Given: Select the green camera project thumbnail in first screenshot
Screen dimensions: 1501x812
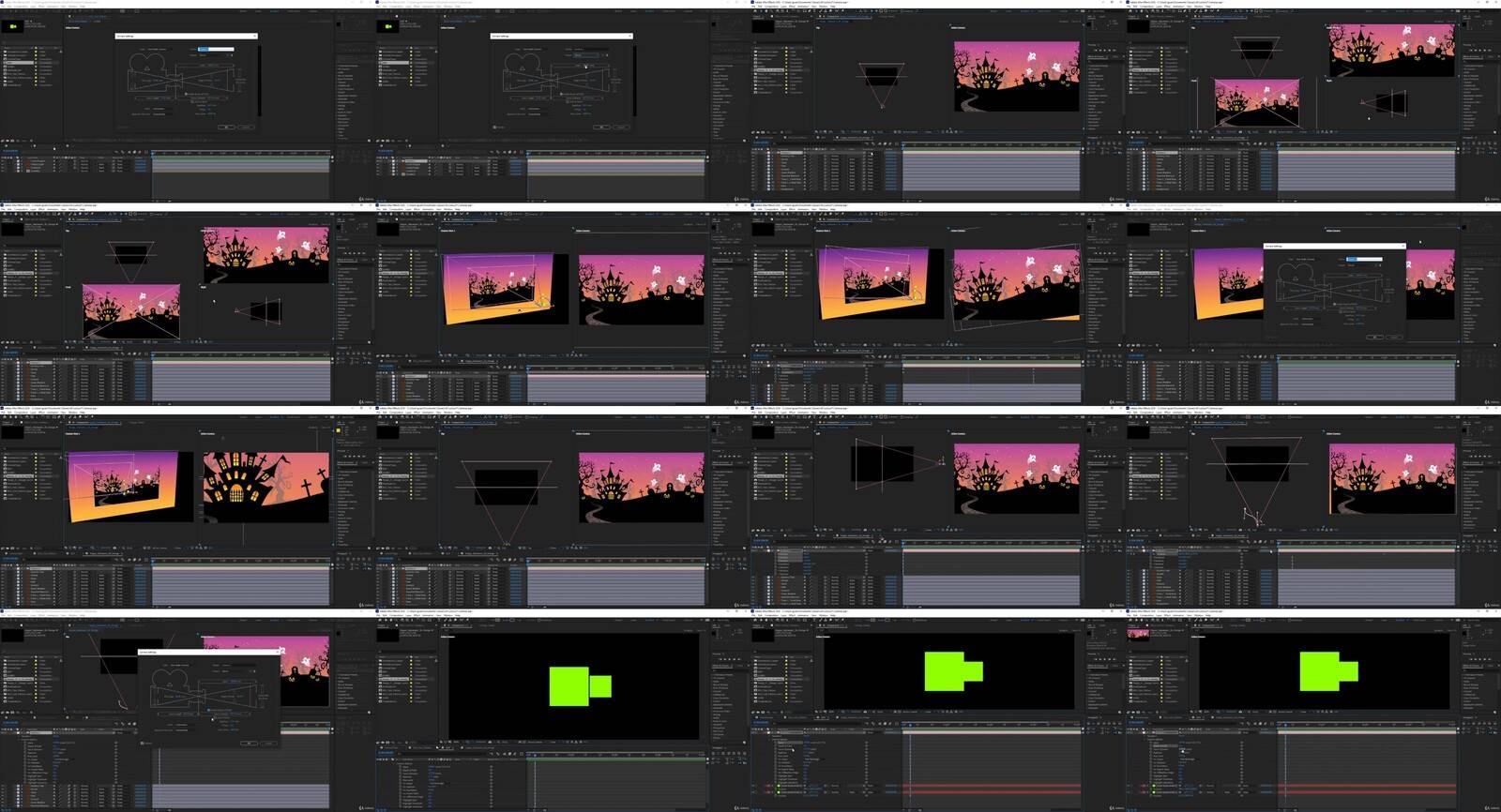Looking at the screenshot, I should coord(12,26).
